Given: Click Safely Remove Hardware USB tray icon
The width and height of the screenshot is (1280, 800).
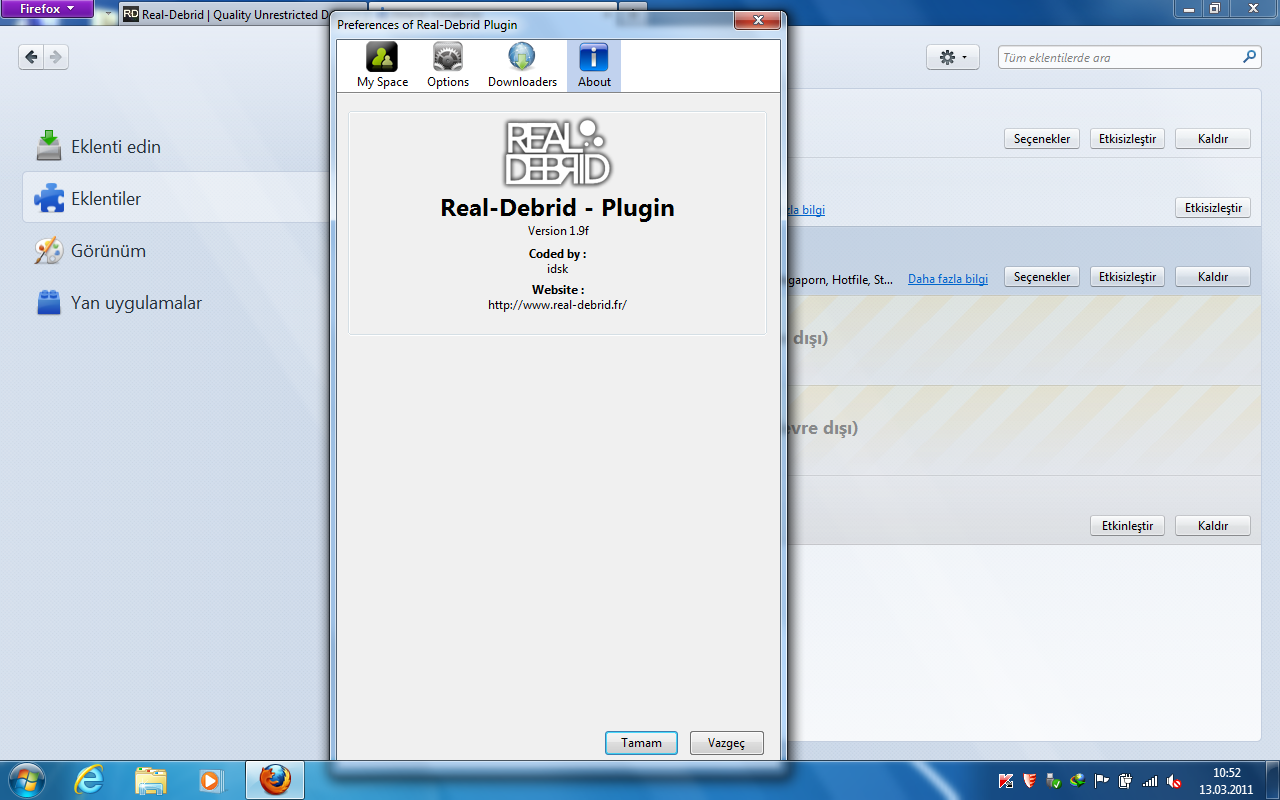Looking at the screenshot, I should (1053, 781).
